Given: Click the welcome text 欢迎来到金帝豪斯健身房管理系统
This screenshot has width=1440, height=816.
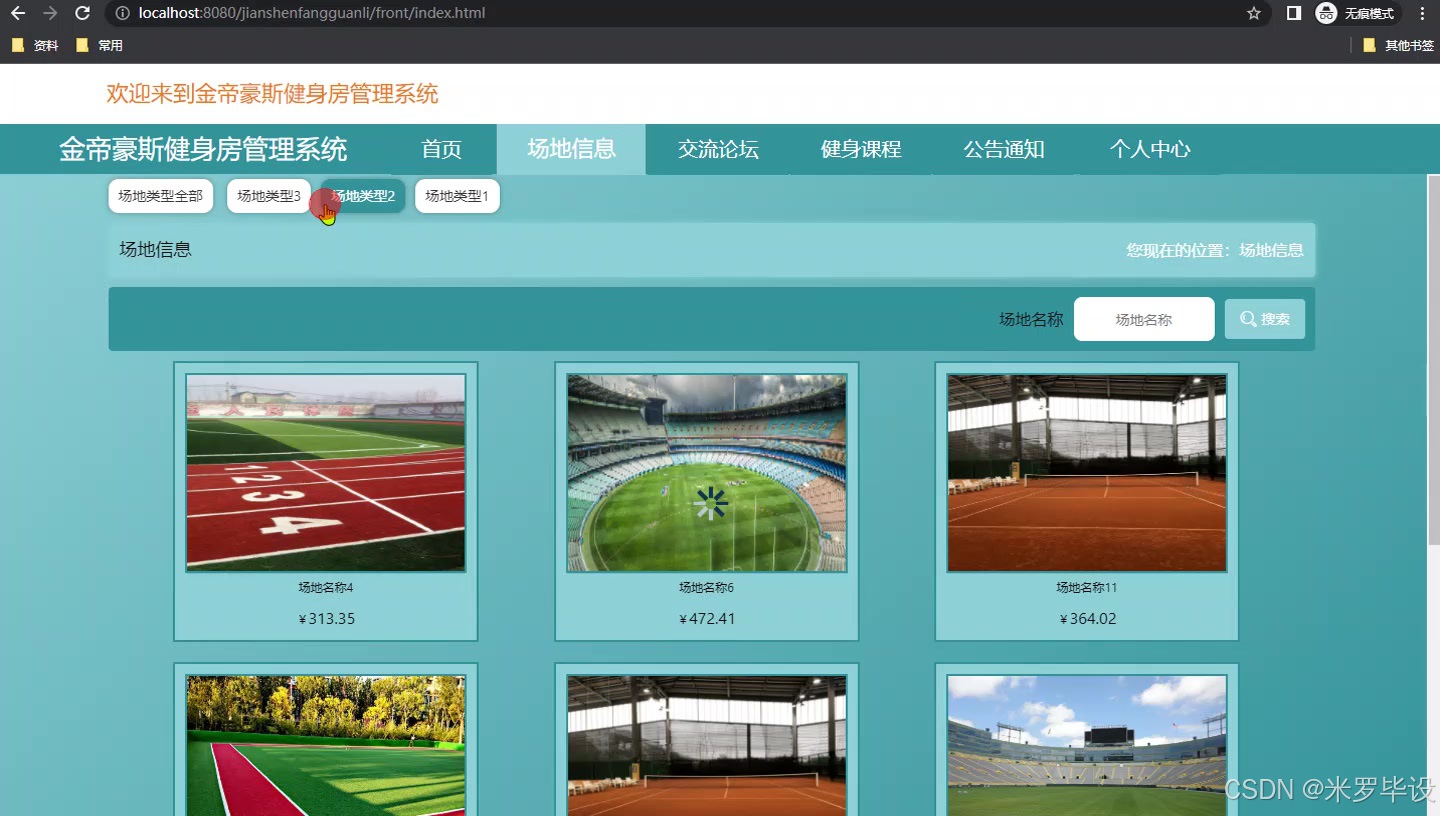Looking at the screenshot, I should (x=272, y=94).
